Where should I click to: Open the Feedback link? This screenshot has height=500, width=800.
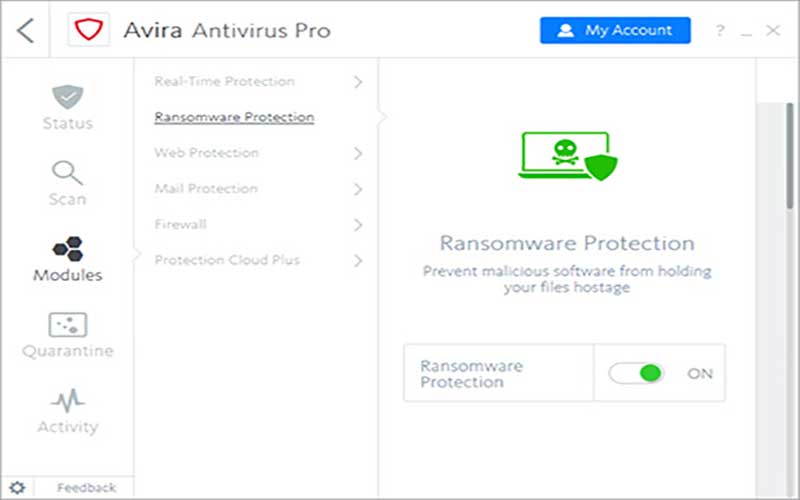coord(86,488)
